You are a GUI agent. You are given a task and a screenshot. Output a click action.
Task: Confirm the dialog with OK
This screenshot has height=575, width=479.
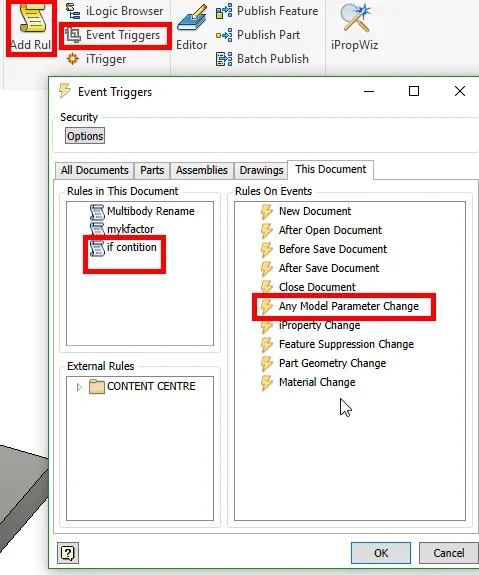381,553
